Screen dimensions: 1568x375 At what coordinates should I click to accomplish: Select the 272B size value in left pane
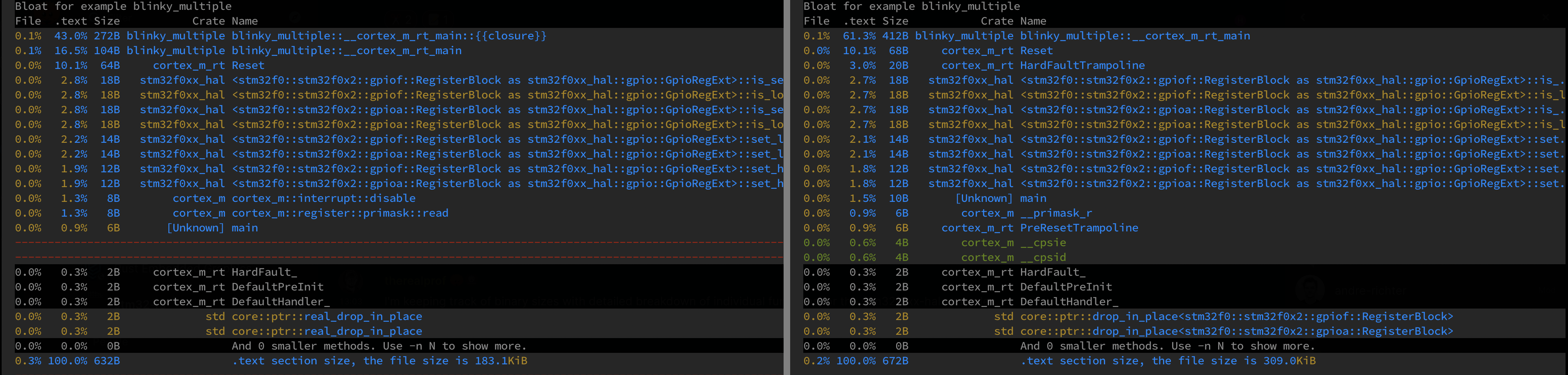coord(107,36)
